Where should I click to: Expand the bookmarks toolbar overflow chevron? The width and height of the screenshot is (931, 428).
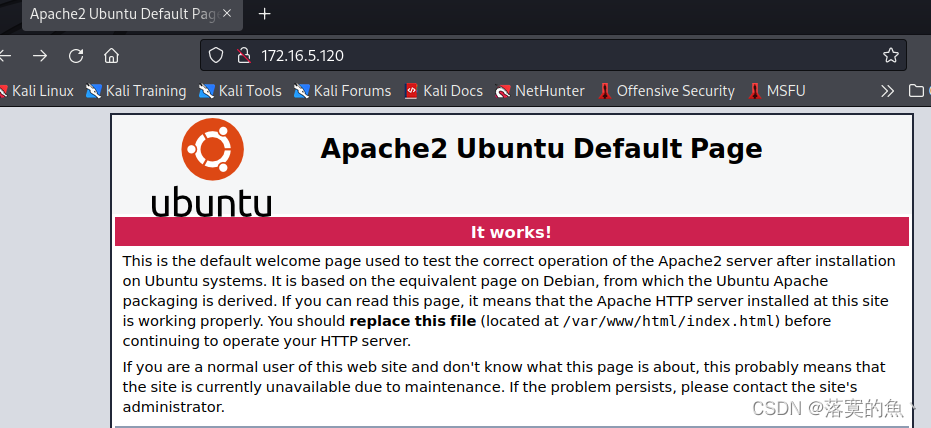pyautogui.click(x=886, y=91)
